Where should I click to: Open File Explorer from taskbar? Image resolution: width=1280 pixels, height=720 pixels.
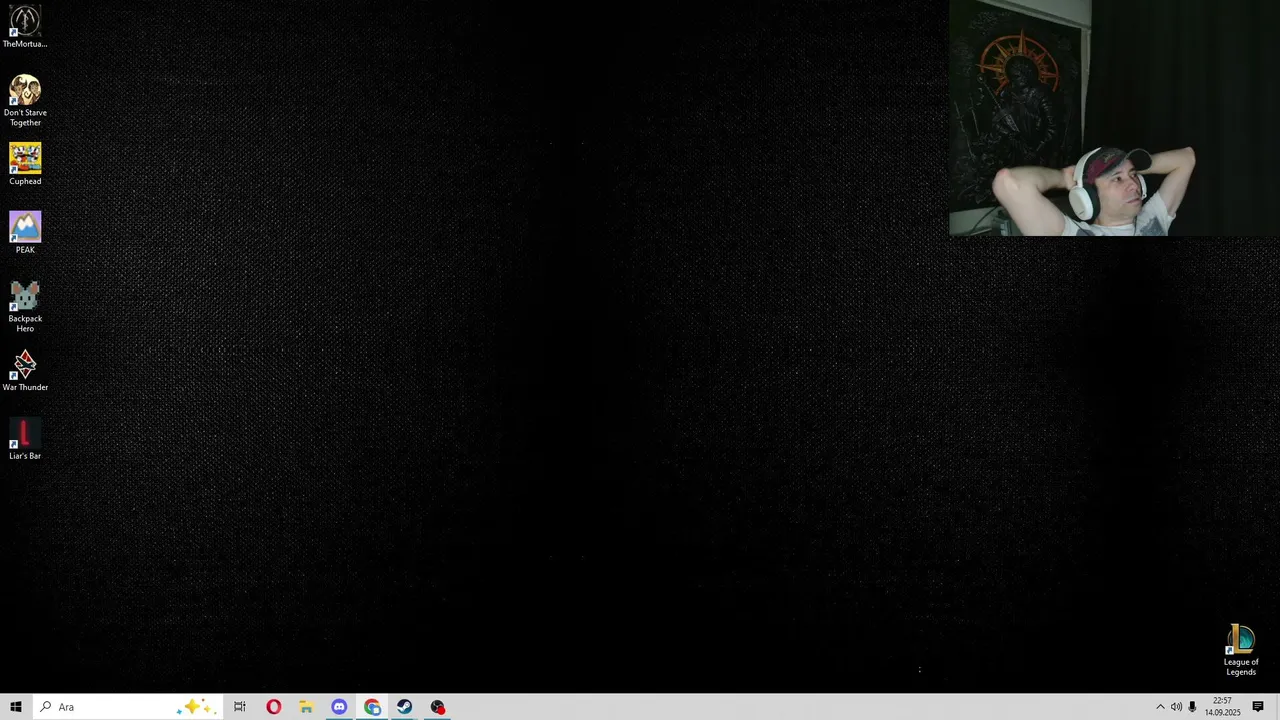[x=306, y=707]
